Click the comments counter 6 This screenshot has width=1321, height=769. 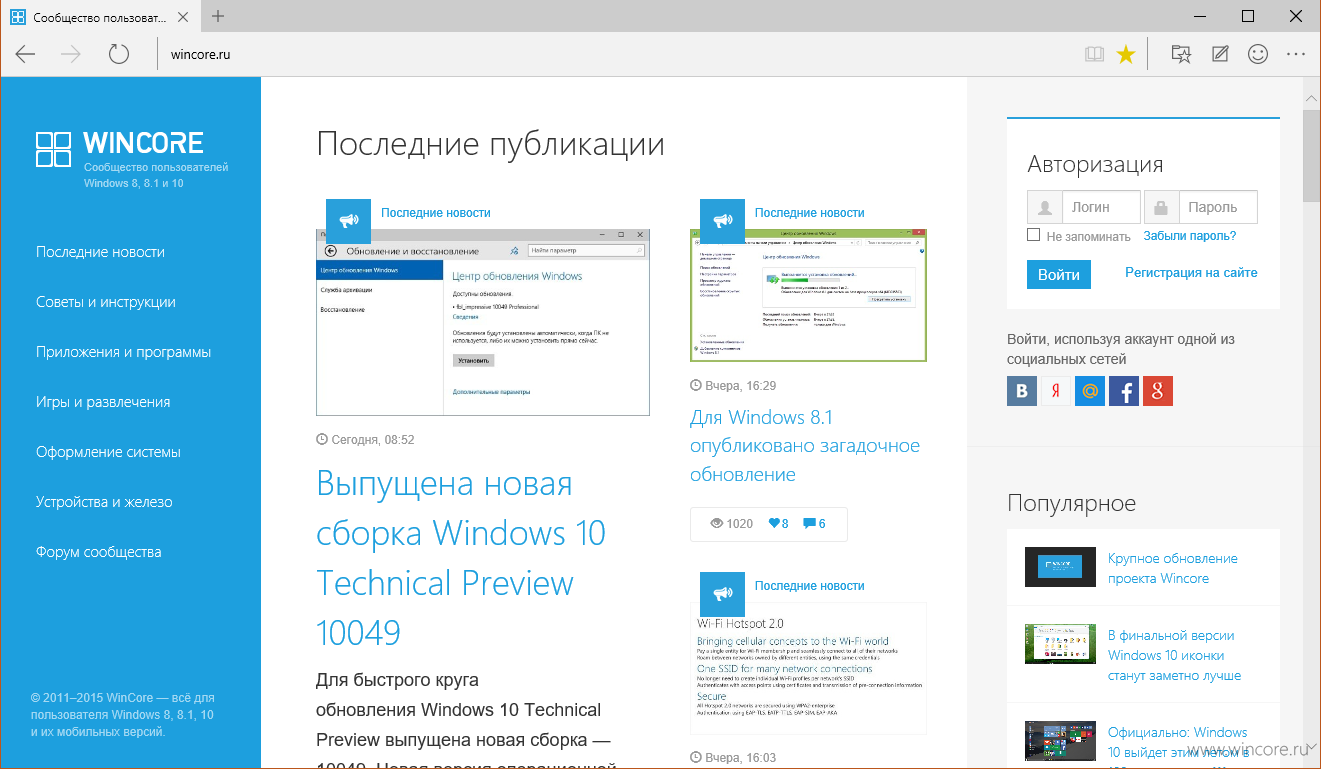pos(815,524)
